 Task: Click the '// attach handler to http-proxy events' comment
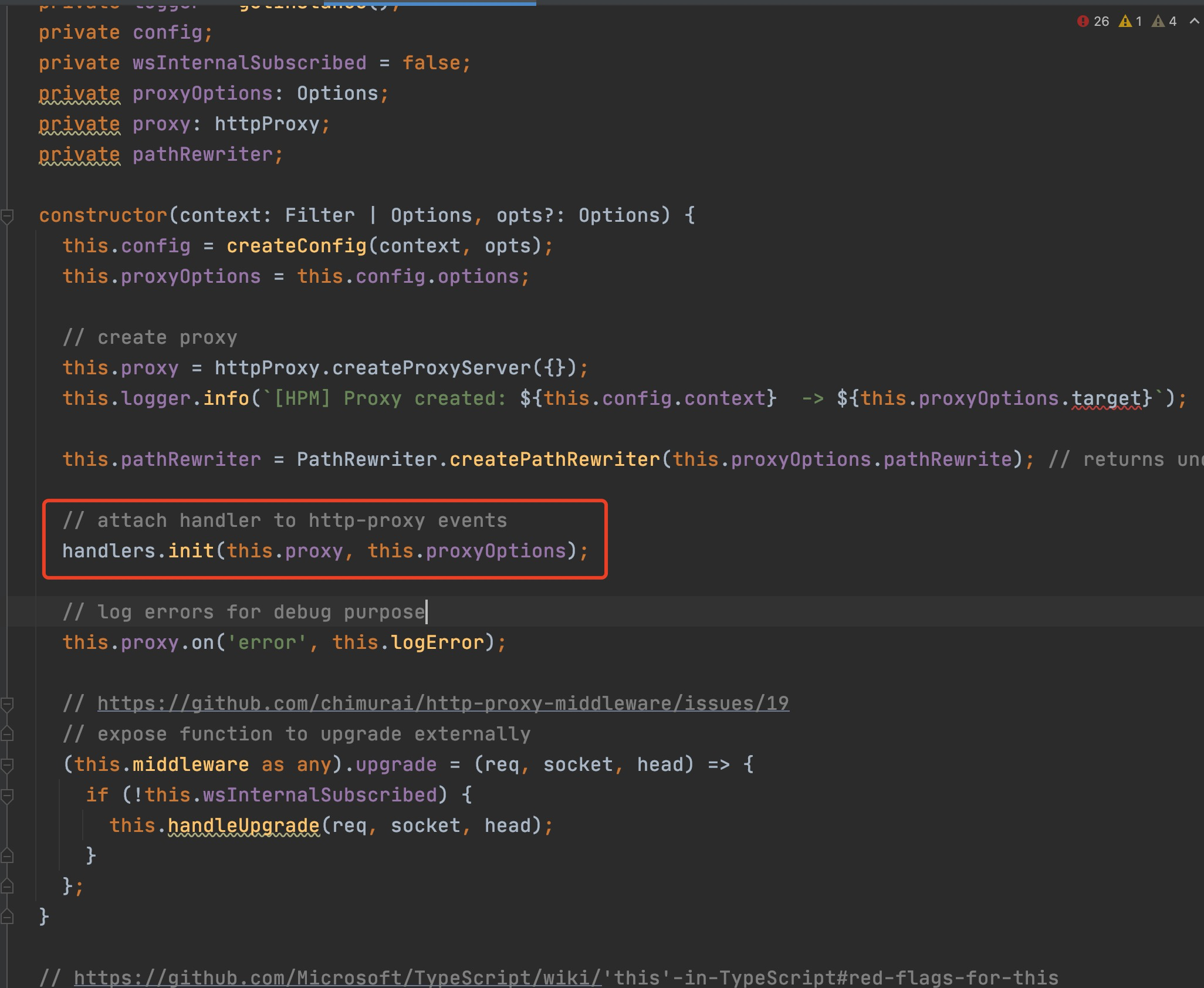[285, 520]
